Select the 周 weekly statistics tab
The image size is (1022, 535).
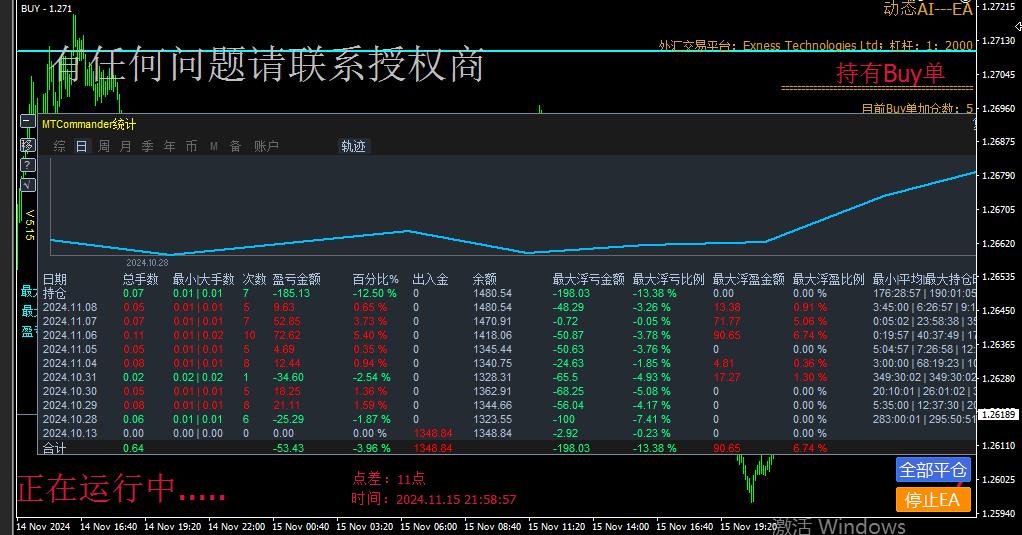(x=103, y=146)
